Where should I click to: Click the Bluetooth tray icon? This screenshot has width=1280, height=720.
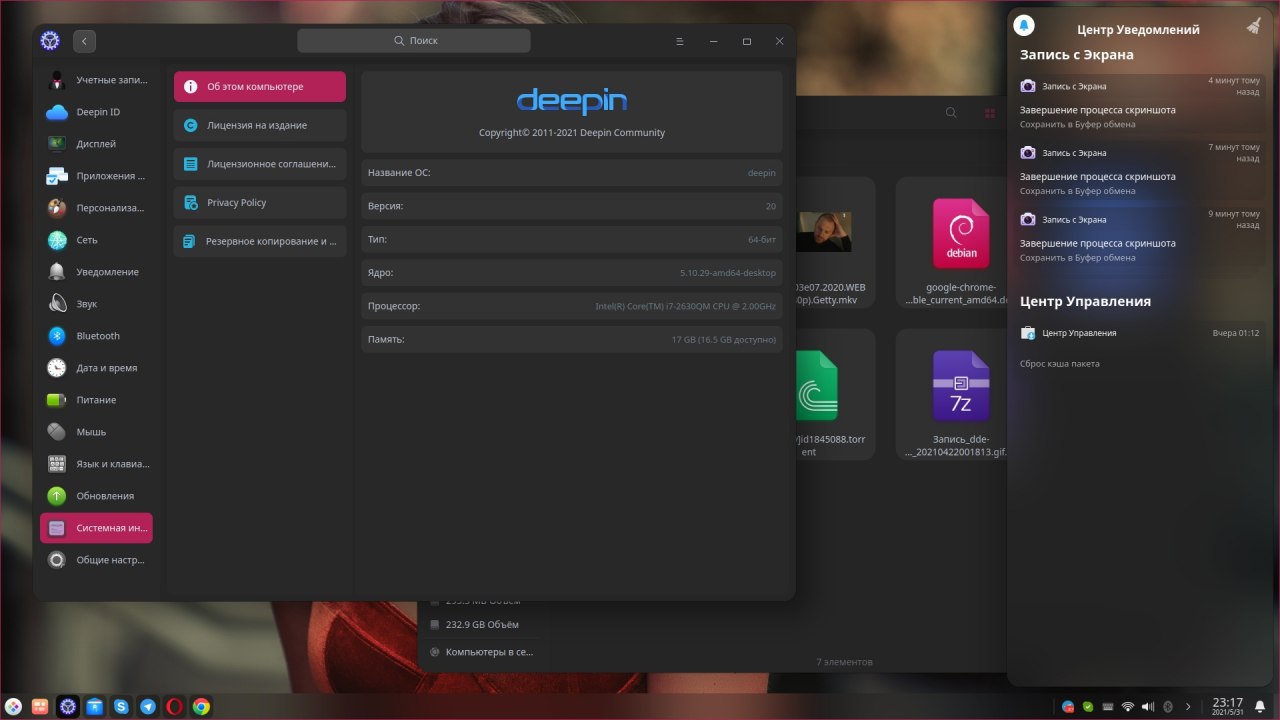[x=1168, y=706]
